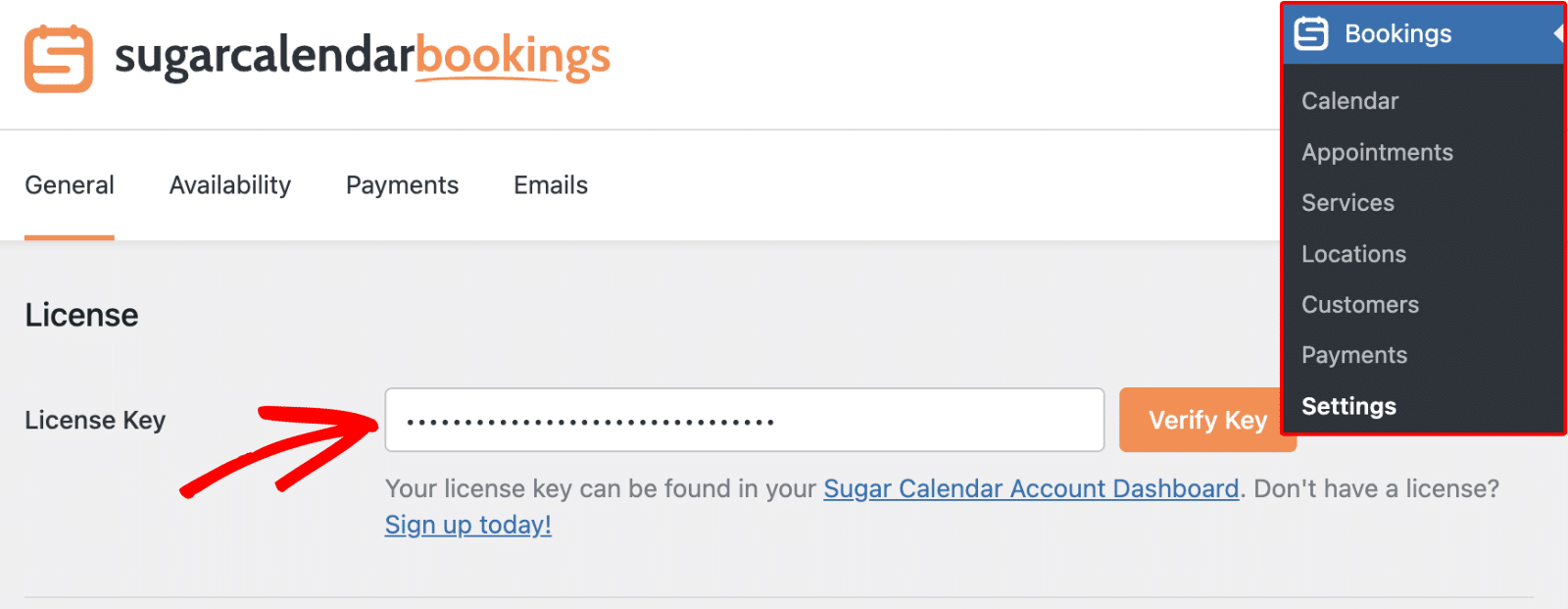This screenshot has width=1568, height=609.
Task: Select the License section heading
Action: tap(81, 315)
